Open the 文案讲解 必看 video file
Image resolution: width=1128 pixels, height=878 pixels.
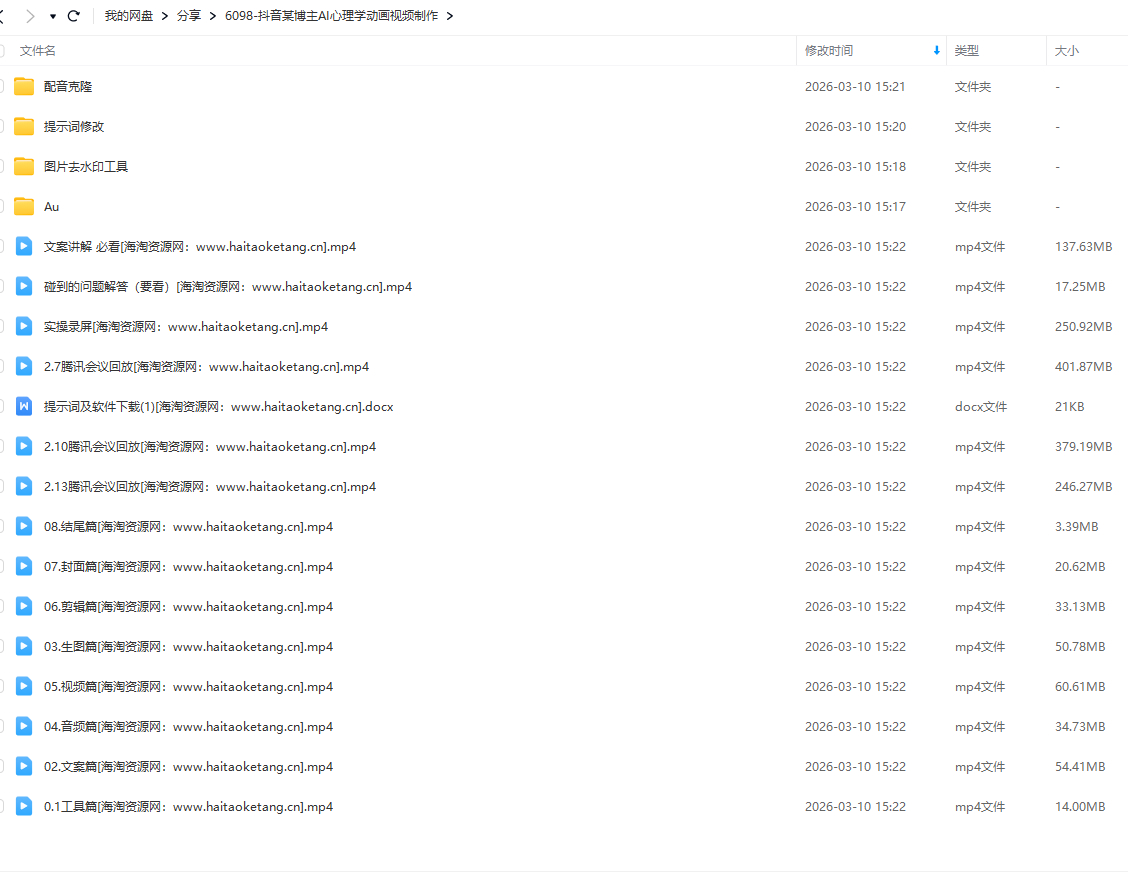200,247
